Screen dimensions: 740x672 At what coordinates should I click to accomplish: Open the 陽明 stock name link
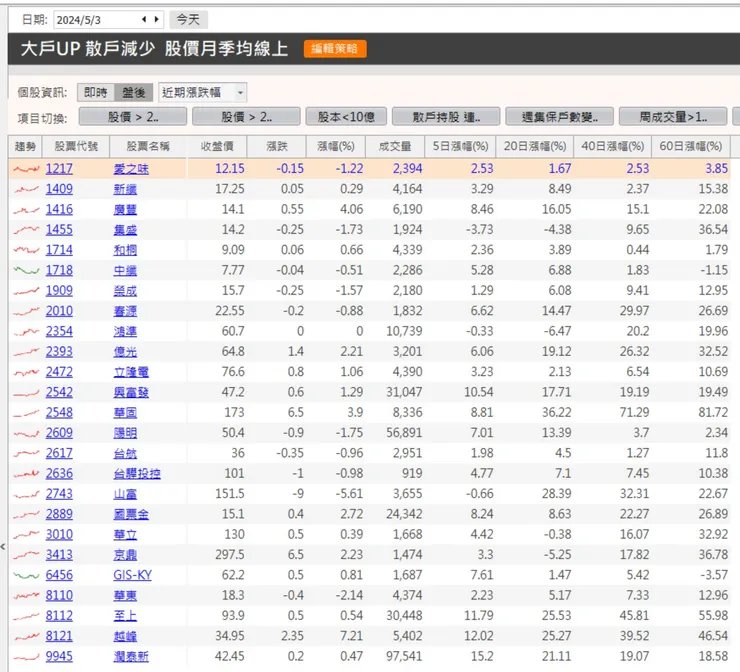pyautogui.click(x=125, y=433)
